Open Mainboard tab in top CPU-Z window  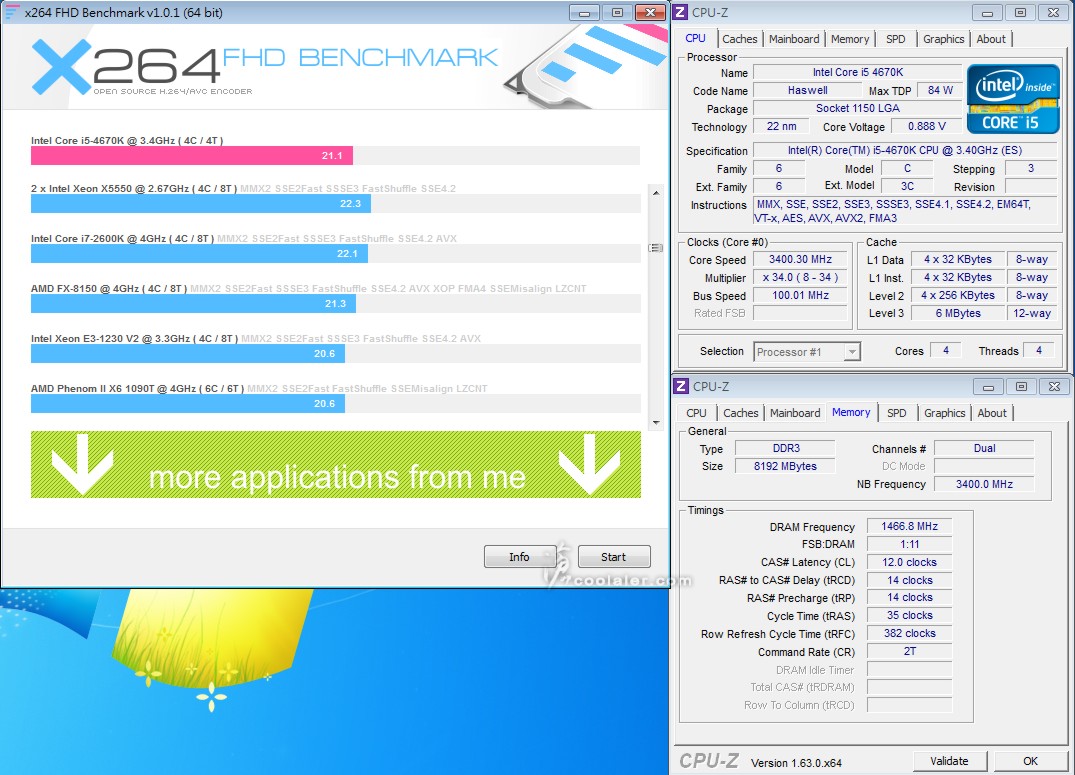point(794,39)
